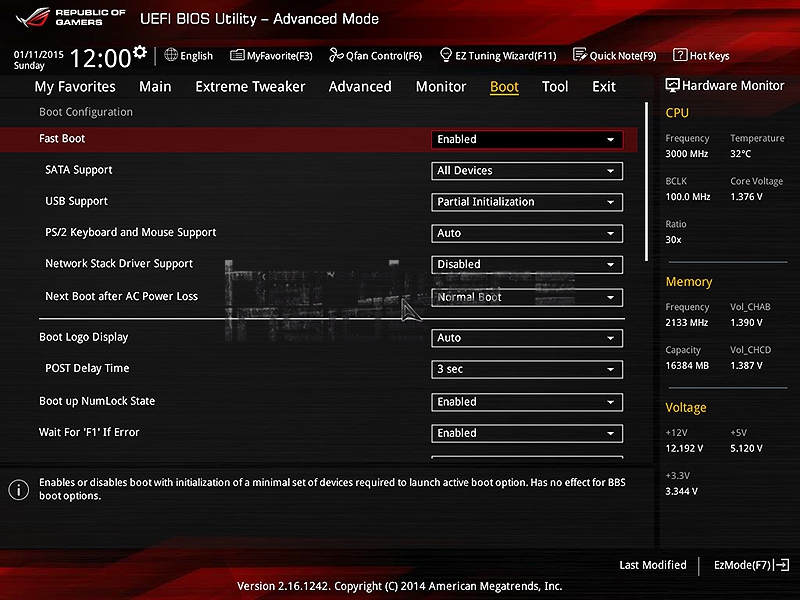
Task: Click the Vol_CHAB value 1.390 V
Action: pos(746,322)
